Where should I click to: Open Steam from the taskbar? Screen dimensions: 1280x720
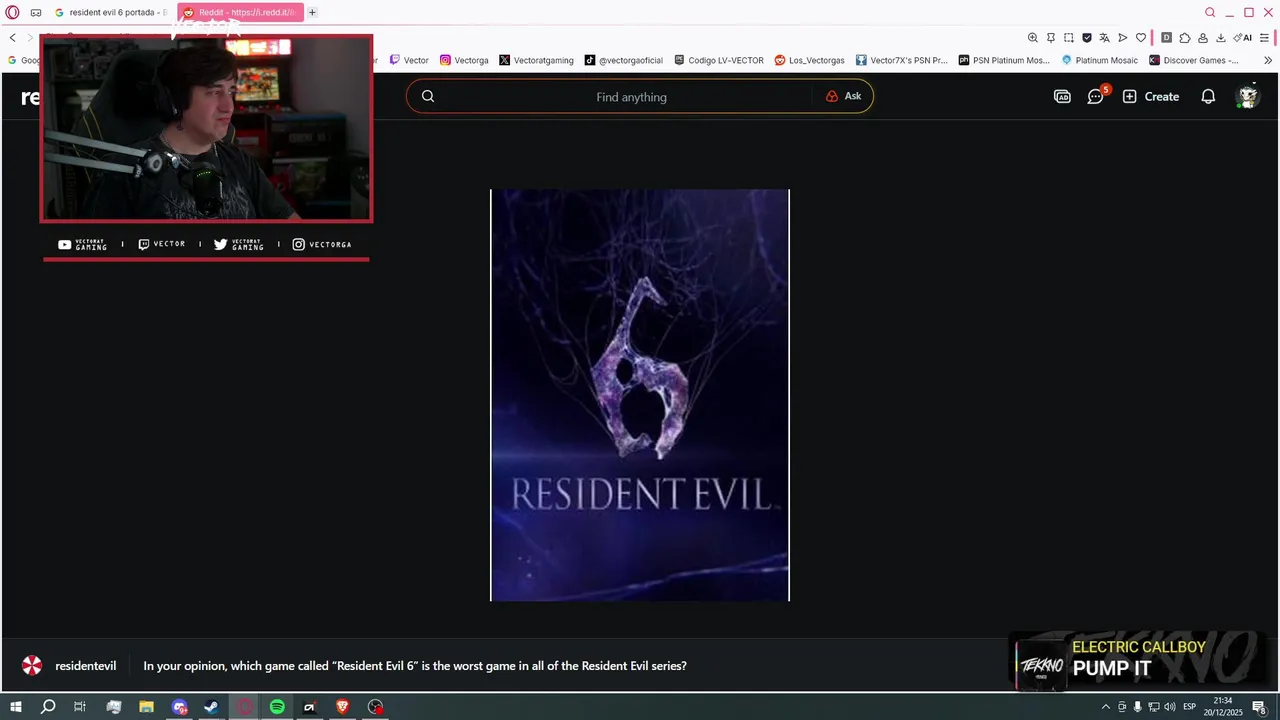coord(211,707)
